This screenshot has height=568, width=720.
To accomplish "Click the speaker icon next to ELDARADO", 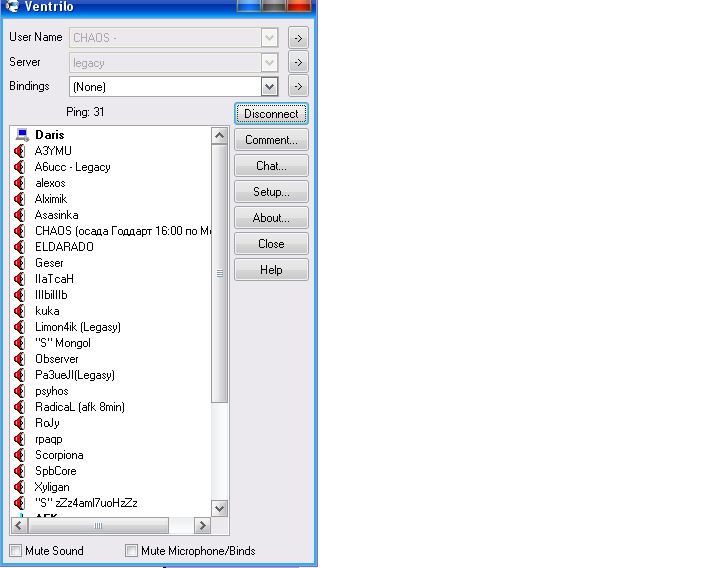I will click(x=19, y=247).
